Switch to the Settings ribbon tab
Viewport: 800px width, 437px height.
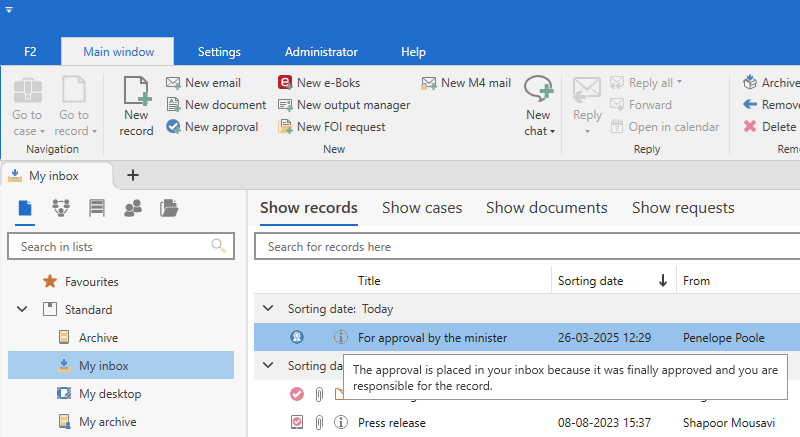pos(218,51)
